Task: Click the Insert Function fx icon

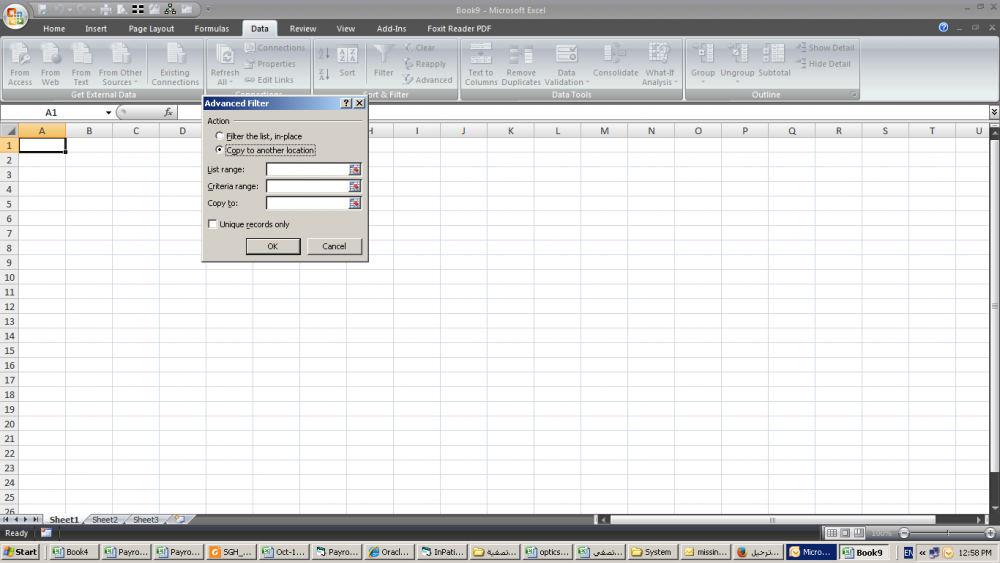Action: (169, 113)
